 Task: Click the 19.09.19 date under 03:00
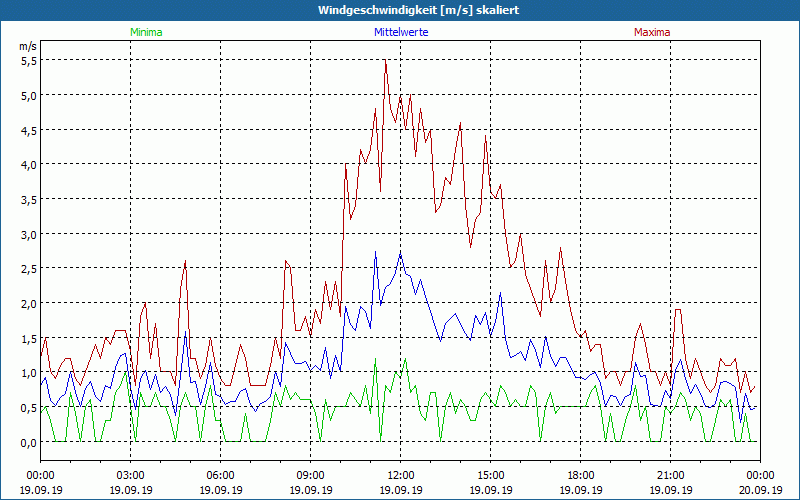[x=131, y=490]
